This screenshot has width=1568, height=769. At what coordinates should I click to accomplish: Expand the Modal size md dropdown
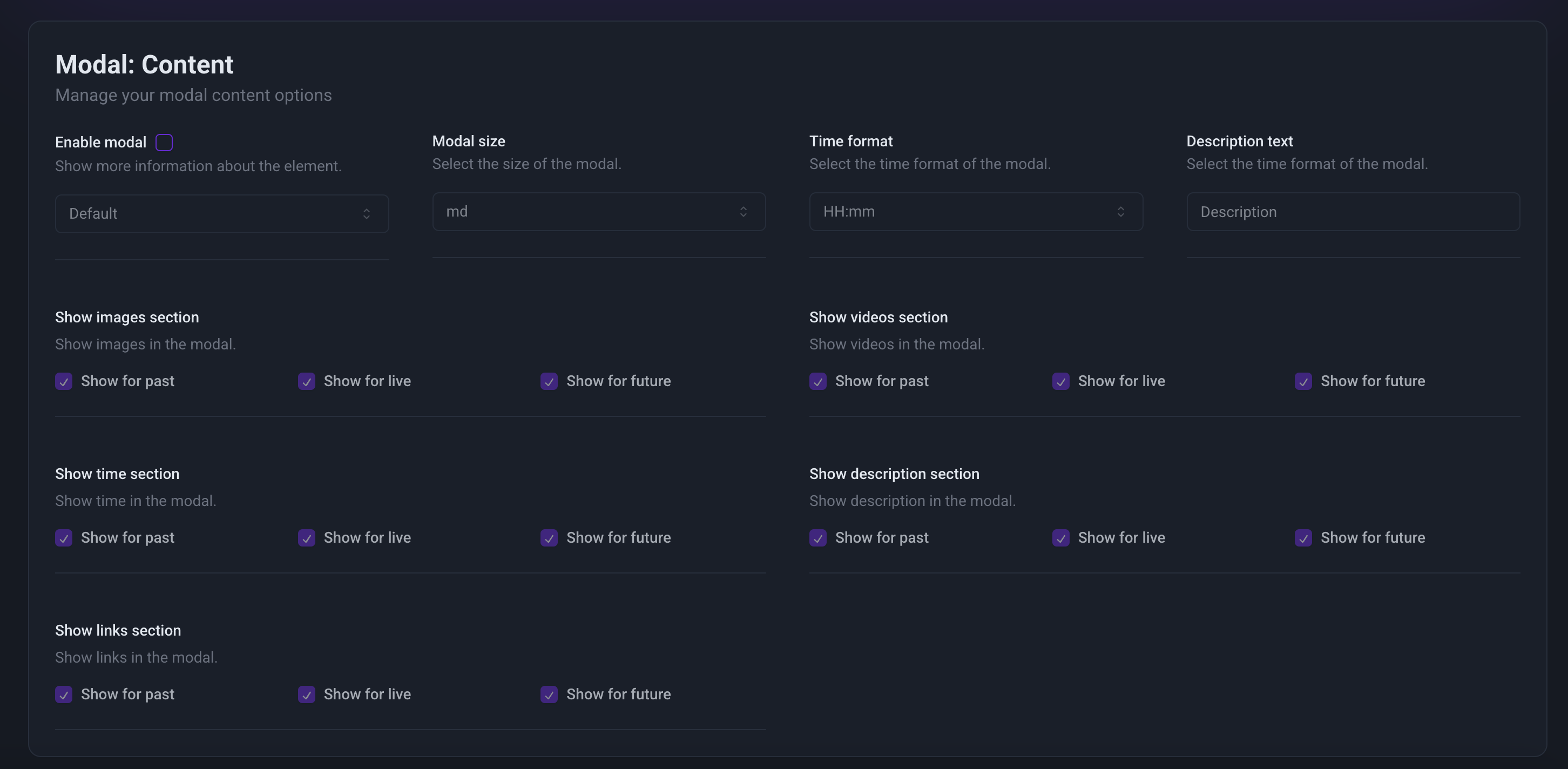[x=598, y=212]
